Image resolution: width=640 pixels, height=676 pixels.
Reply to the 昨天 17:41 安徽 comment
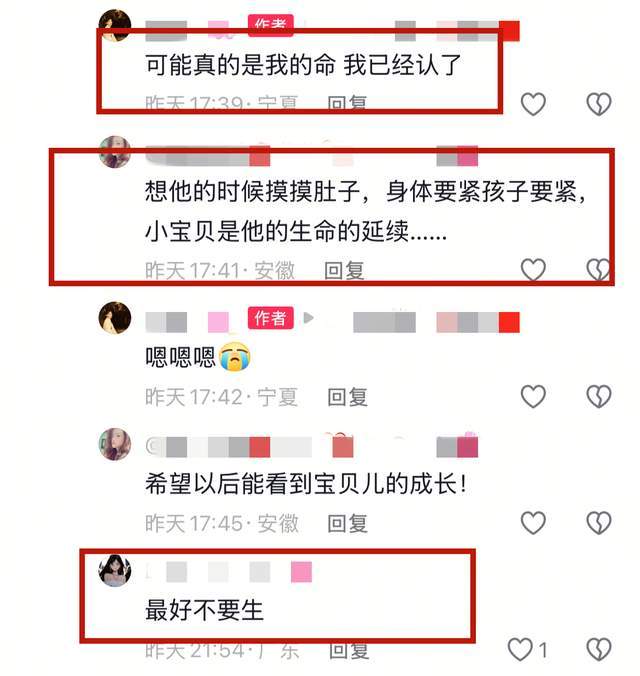click(344, 271)
